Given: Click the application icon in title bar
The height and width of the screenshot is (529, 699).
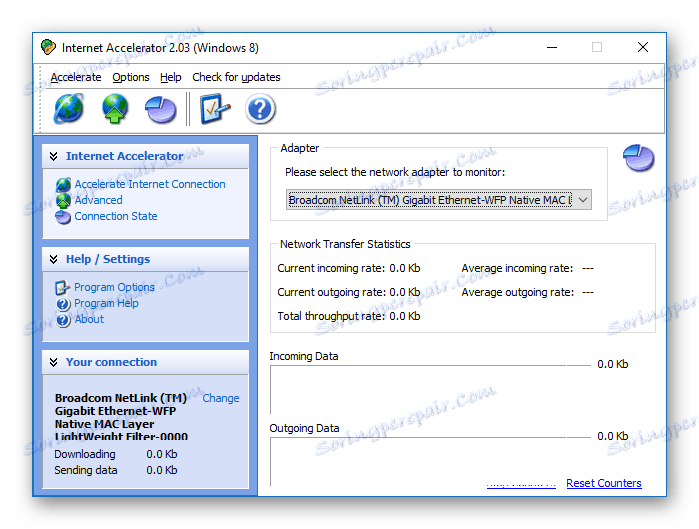Looking at the screenshot, I should [48, 47].
